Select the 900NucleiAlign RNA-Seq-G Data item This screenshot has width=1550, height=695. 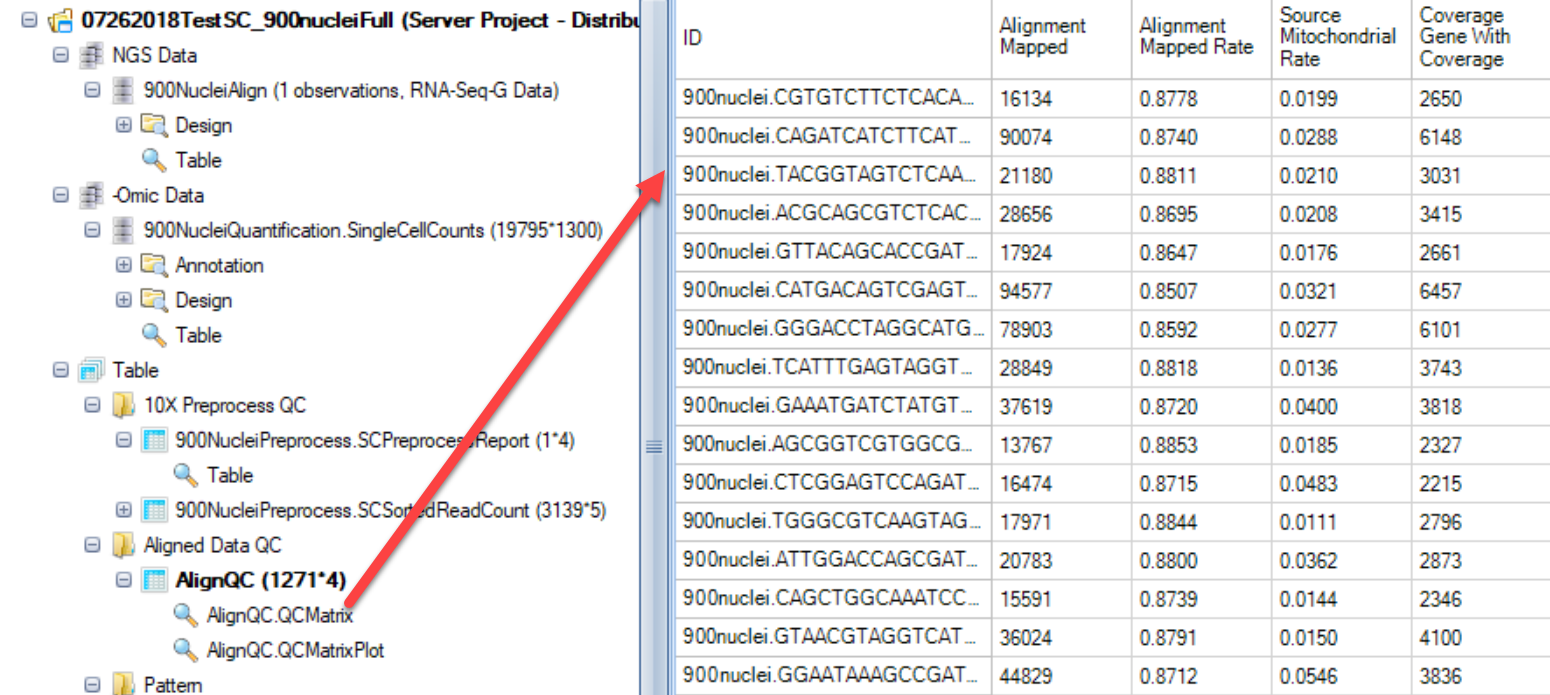[x=351, y=90]
